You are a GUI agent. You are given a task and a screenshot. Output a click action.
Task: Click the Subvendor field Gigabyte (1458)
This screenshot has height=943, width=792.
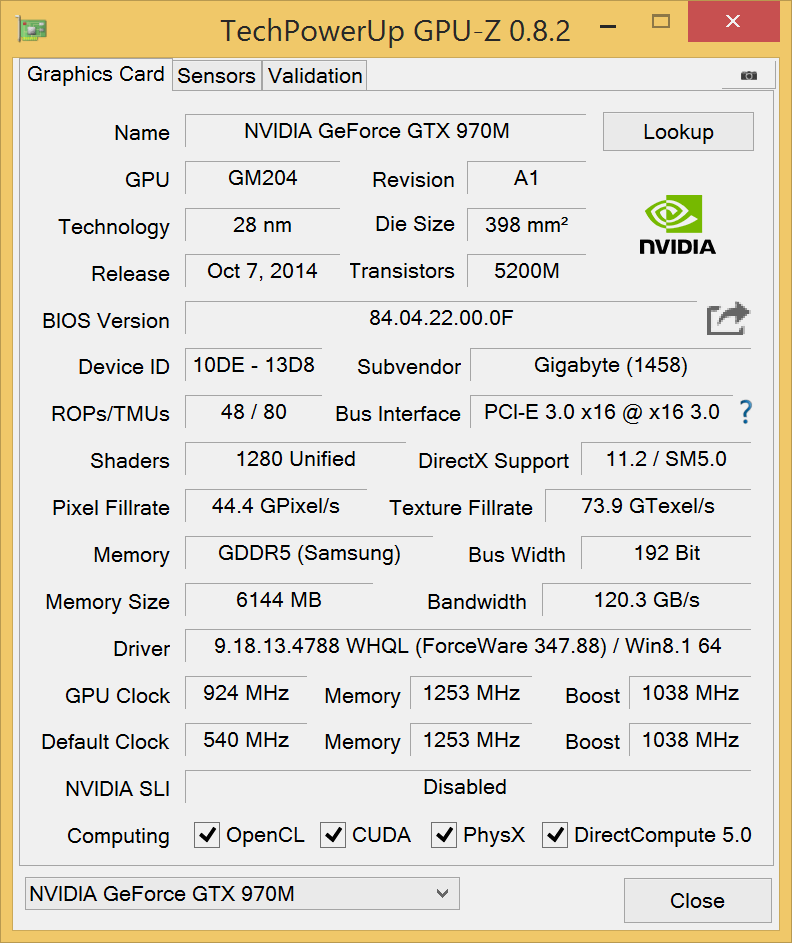click(x=610, y=365)
